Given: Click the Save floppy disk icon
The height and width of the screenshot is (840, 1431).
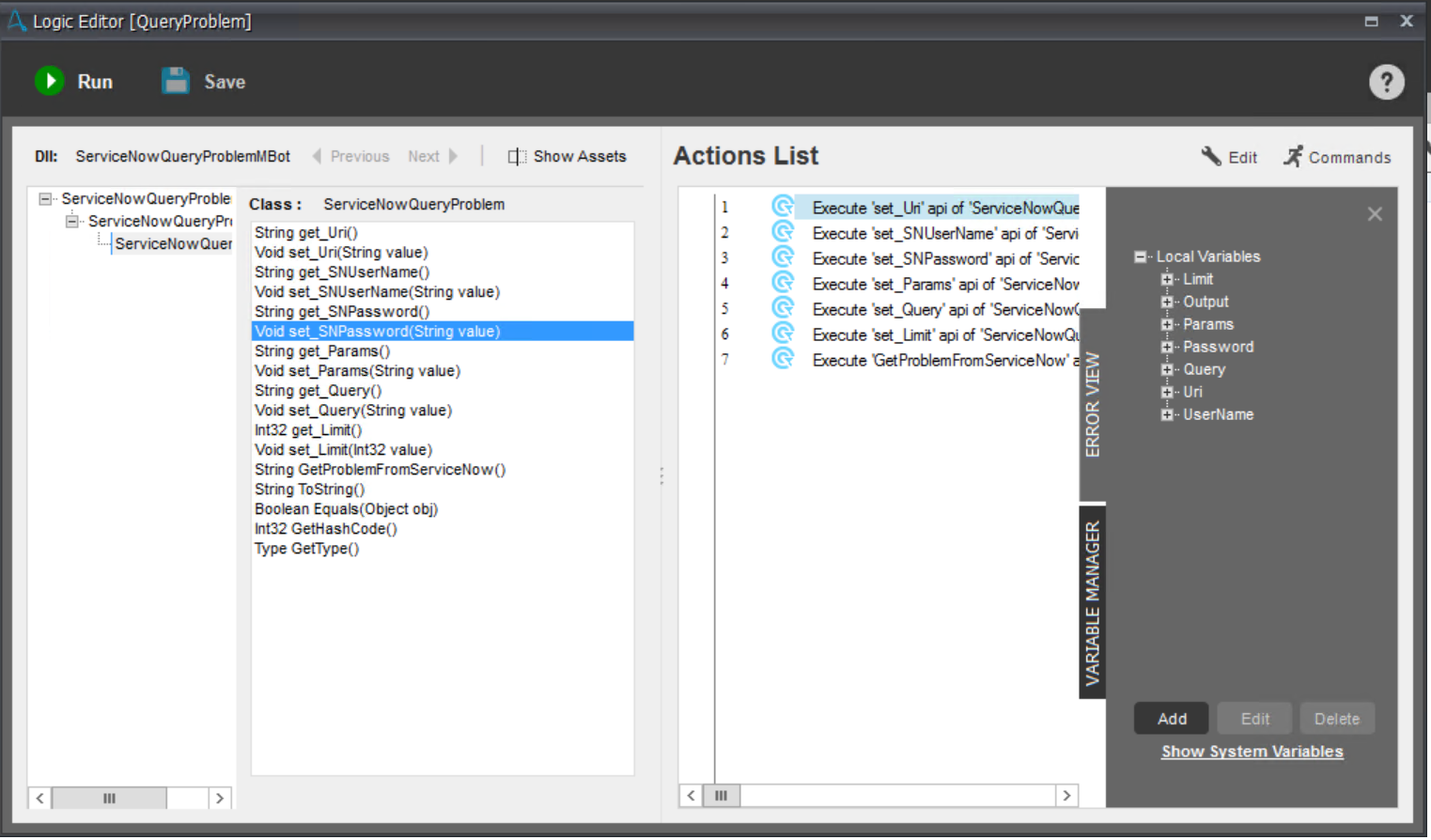Looking at the screenshot, I should click(176, 81).
